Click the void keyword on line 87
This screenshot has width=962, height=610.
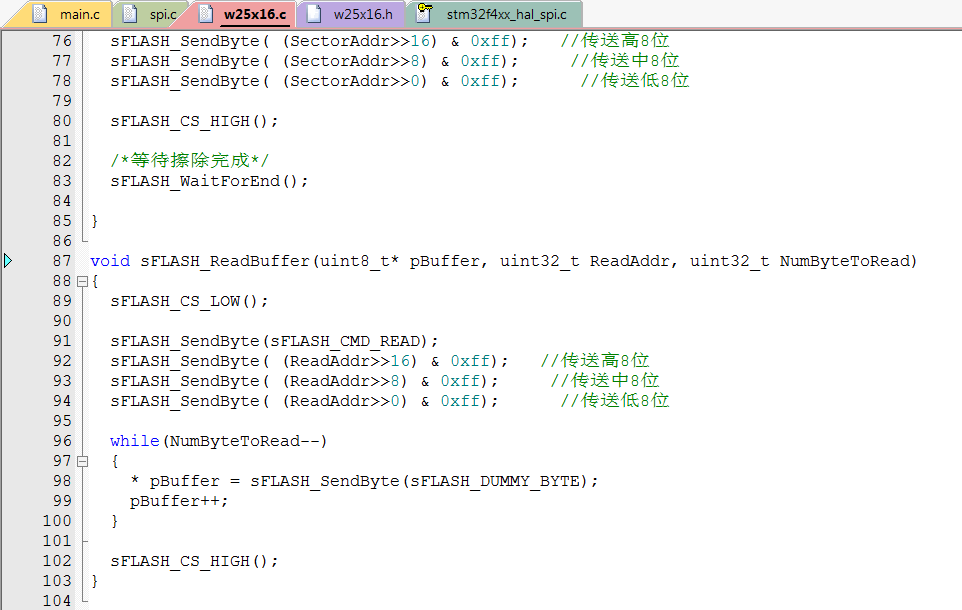pyautogui.click(x=110, y=261)
